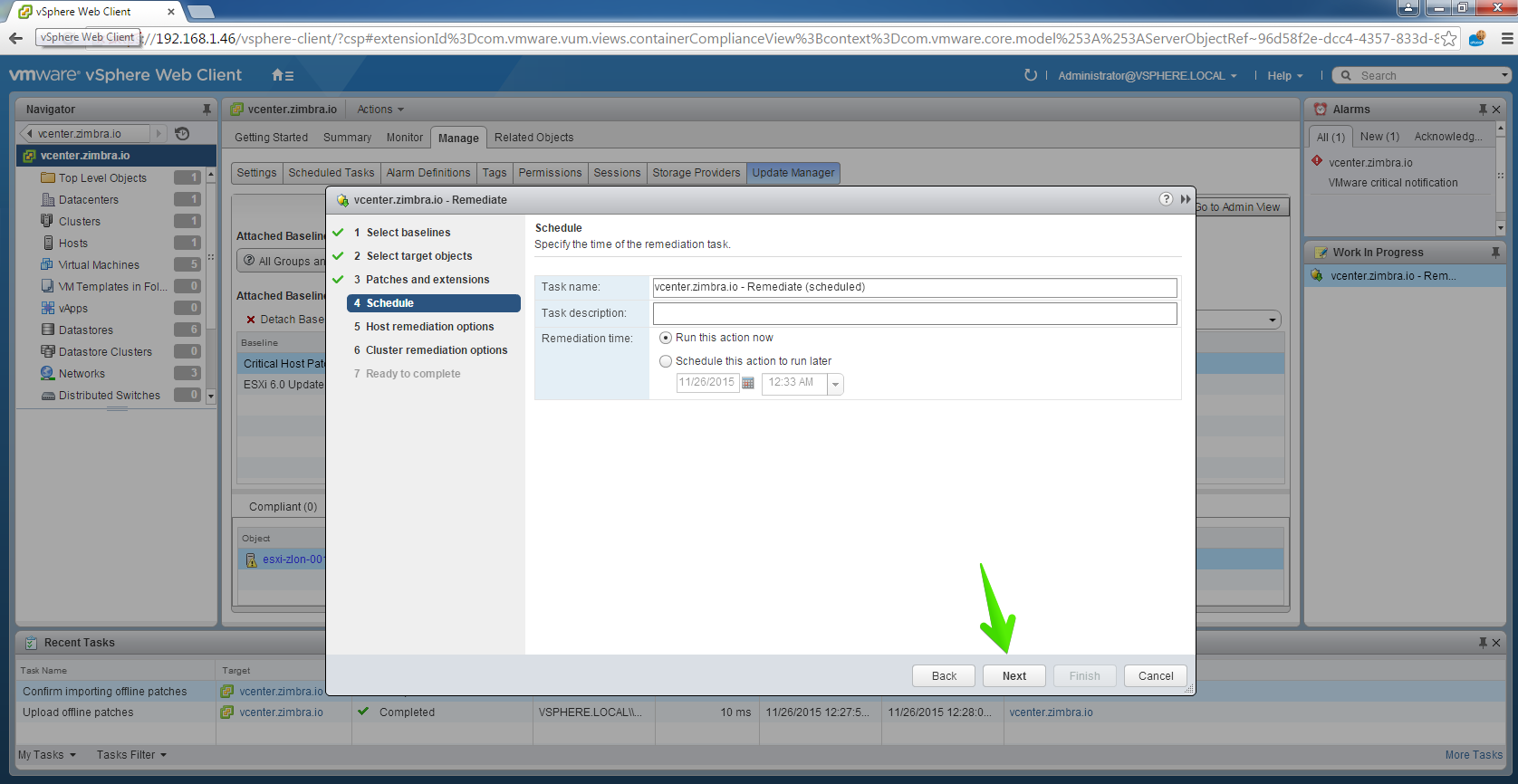
Task: Open vcenter.zimbra.io - Rem... work in progress item
Action: (1393, 276)
